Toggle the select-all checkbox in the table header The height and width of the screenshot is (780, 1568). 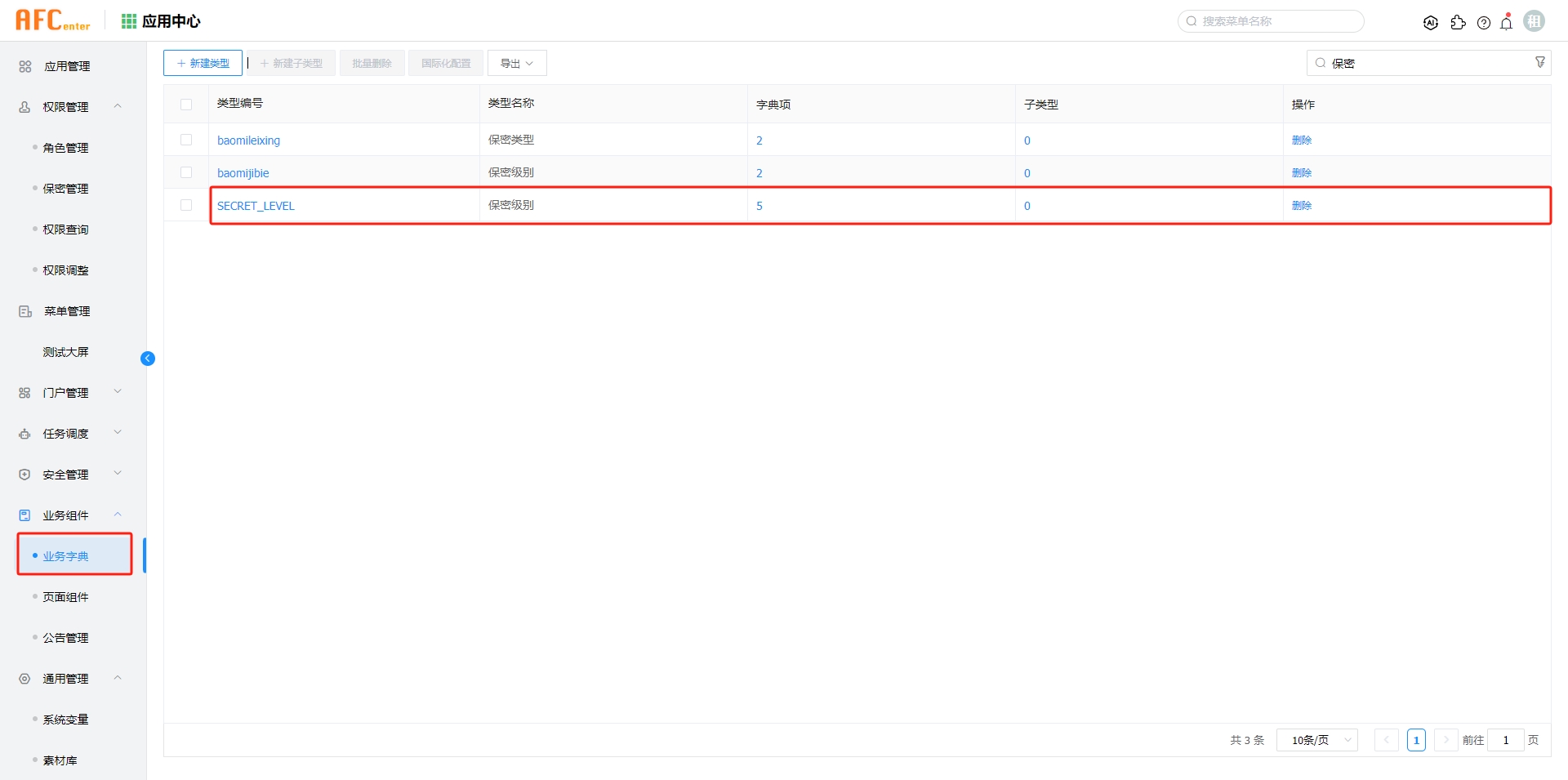coord(186,104)
